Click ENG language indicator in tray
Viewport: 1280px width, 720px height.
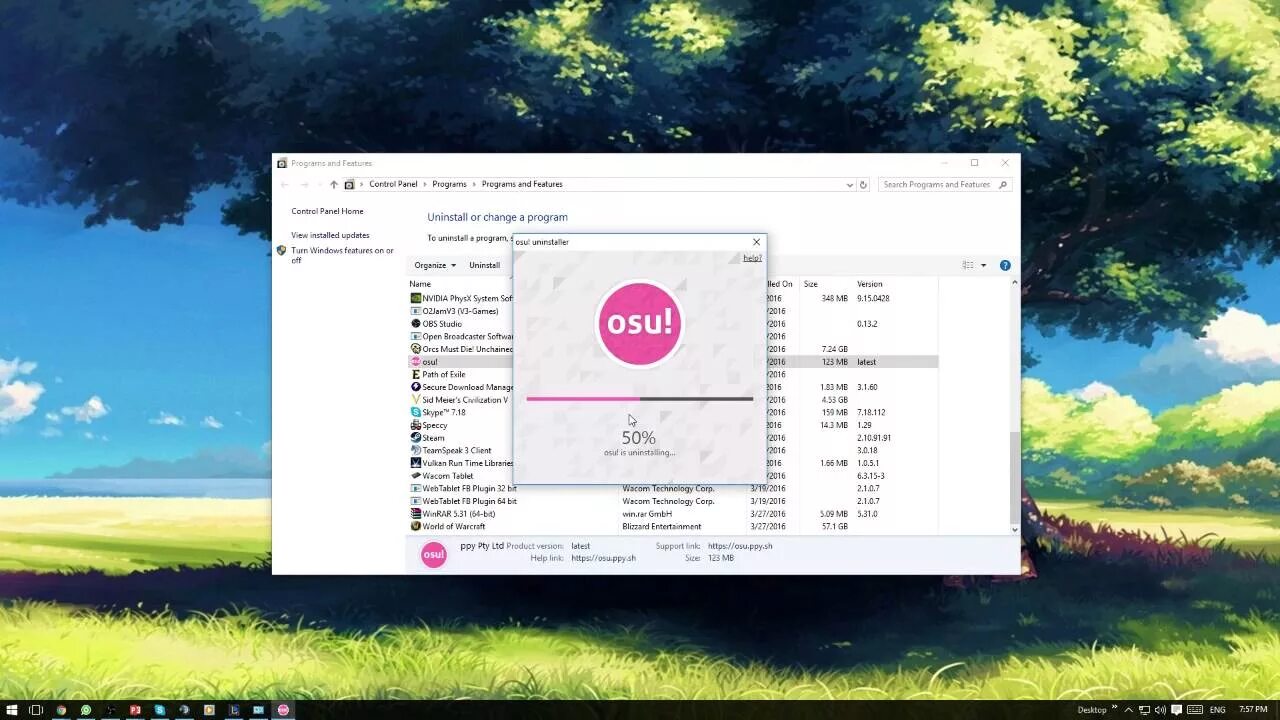[1217, 710]
